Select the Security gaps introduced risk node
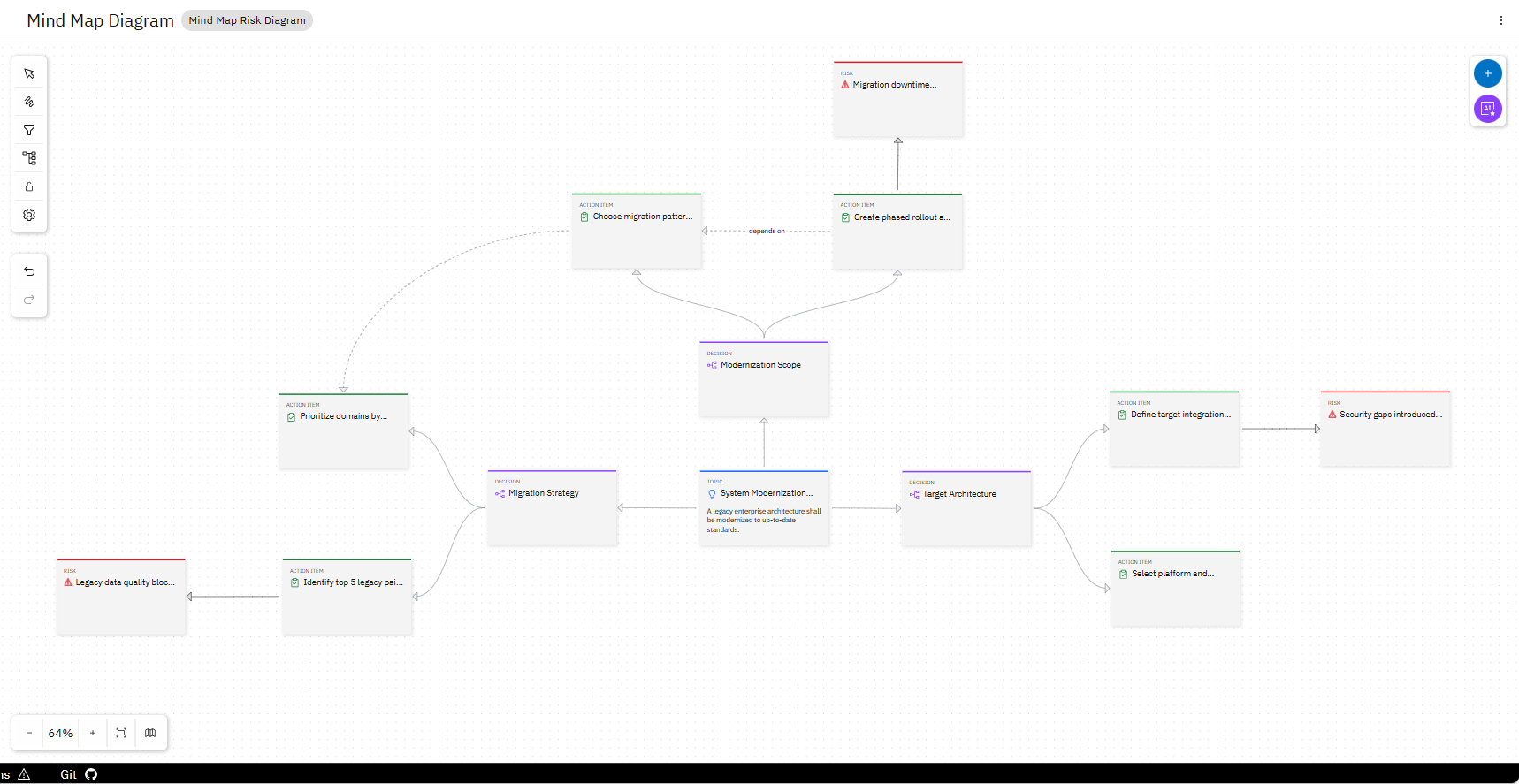The height and width of the screenshot is (784, 1519). [x=1385, y=429]
